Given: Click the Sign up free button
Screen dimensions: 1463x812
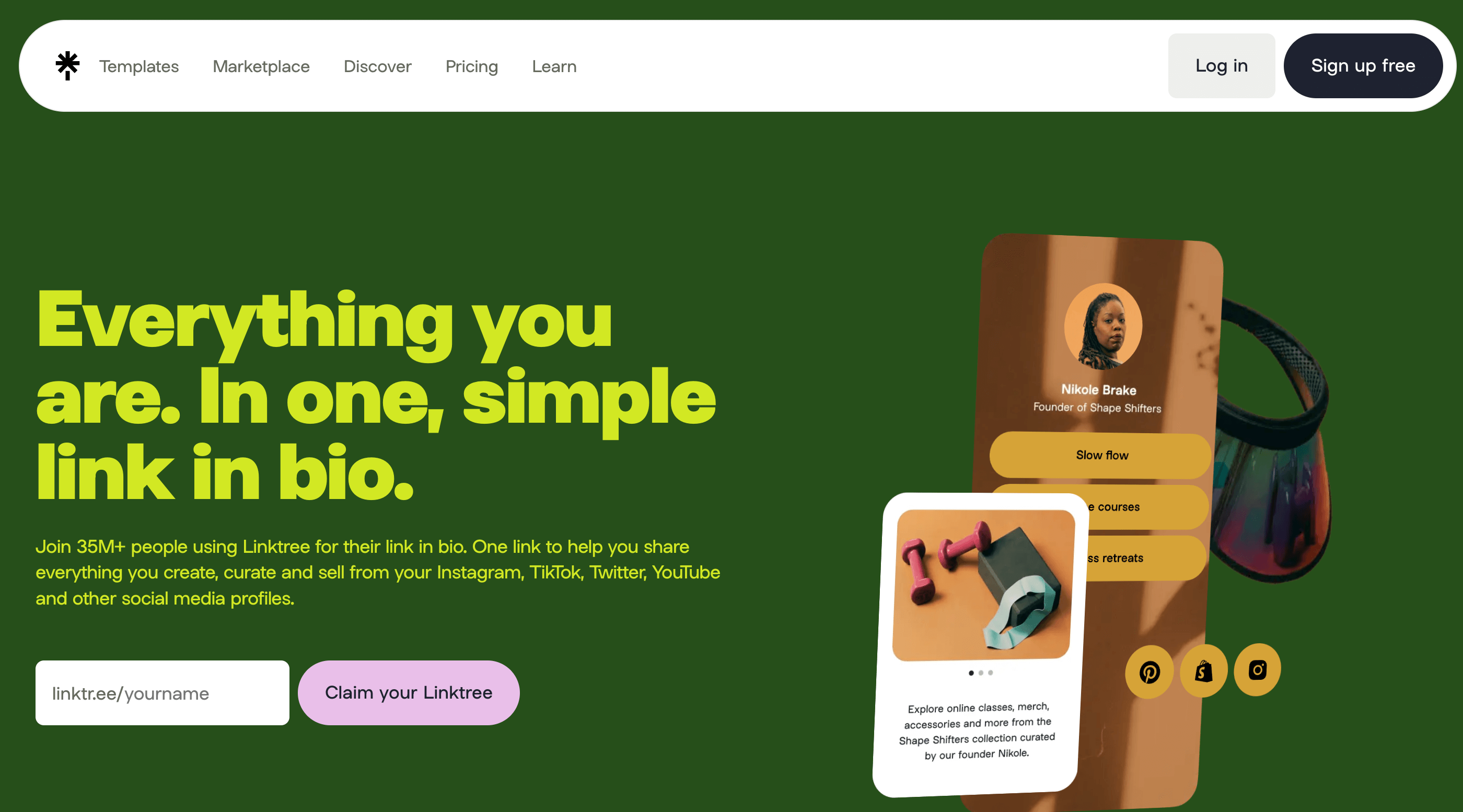Looking at the screenshot, I should [1363, 65].
